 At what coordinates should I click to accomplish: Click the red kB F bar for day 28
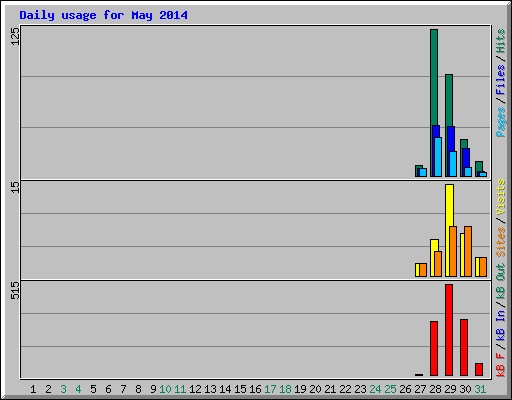434,349
